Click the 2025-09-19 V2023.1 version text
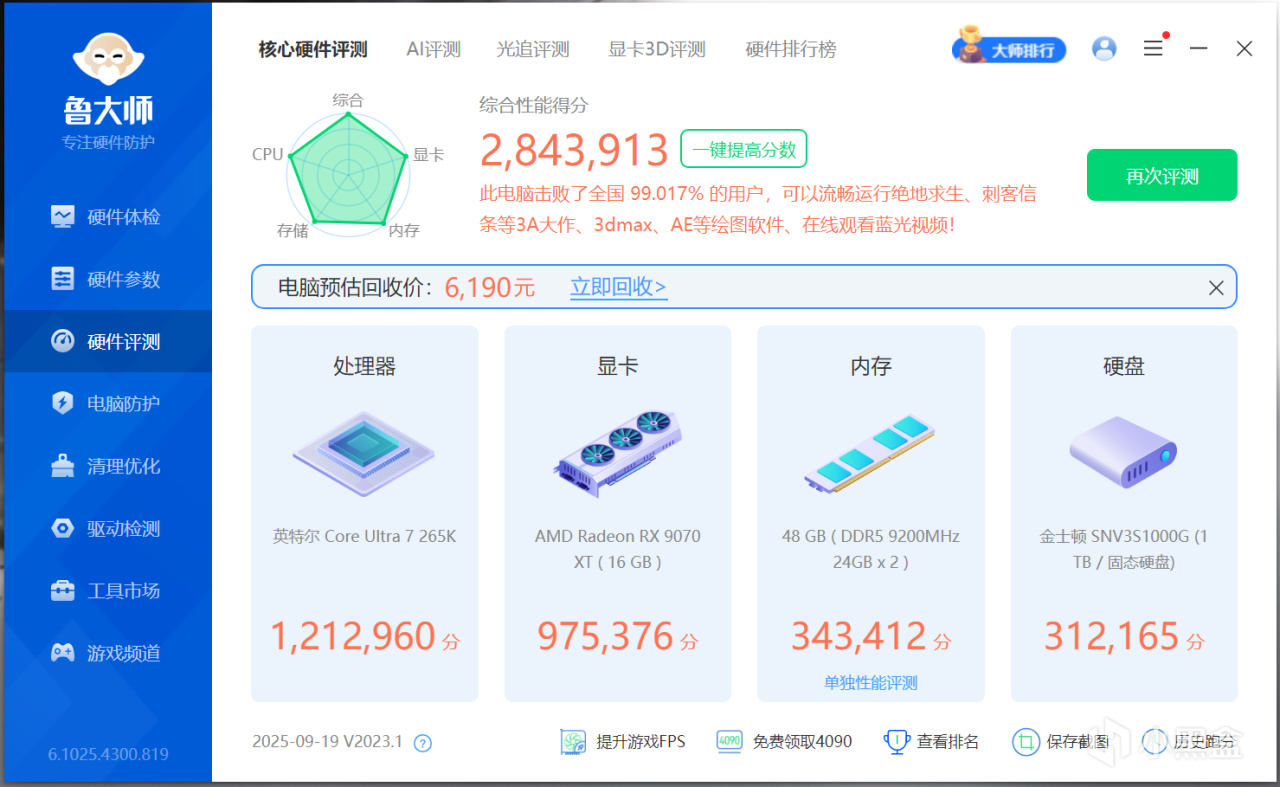This screenshot has height=787, width=1280. click(x=327, y=742)
